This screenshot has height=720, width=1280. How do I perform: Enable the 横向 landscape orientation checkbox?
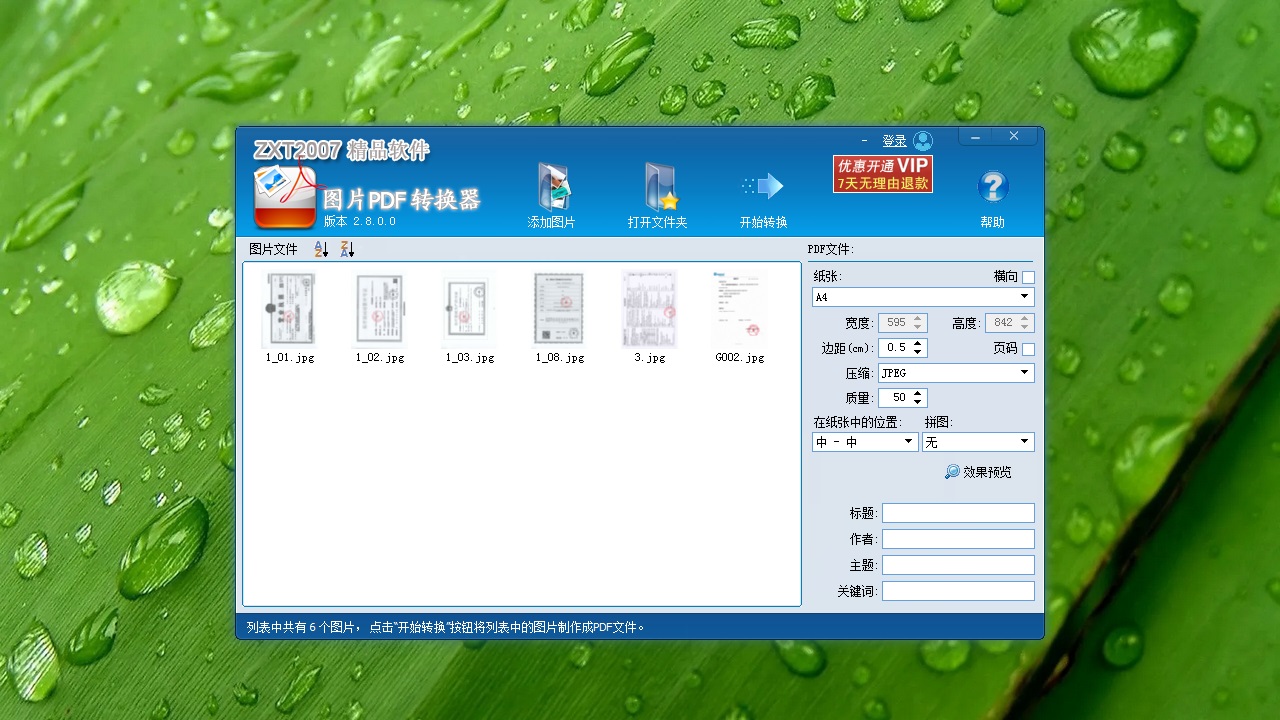coord(1028,277)
